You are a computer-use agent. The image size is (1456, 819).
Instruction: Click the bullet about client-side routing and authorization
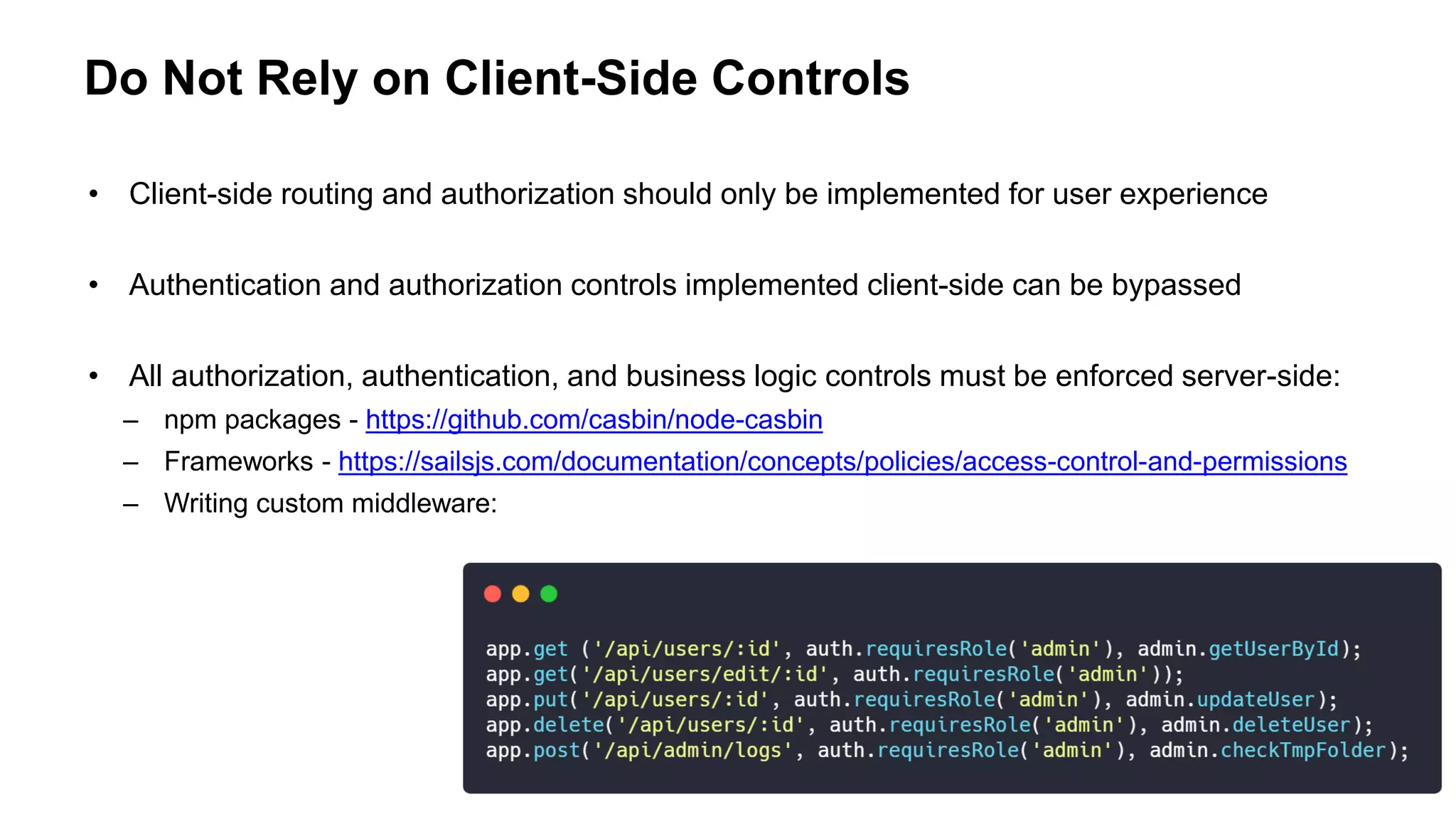tap(698, 194)
